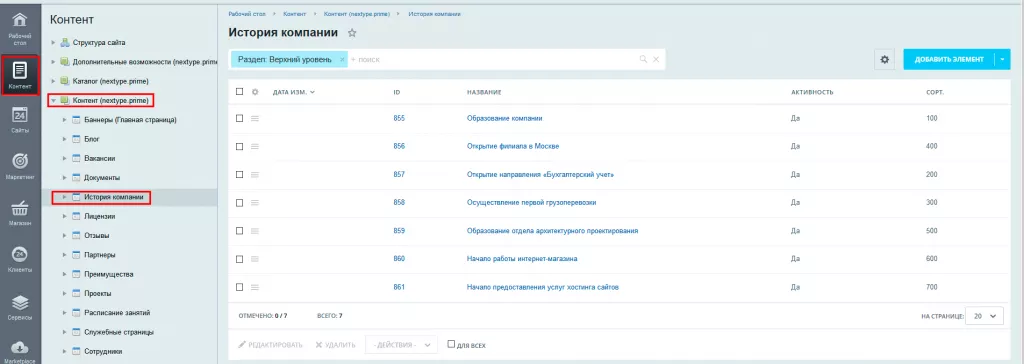Sort by Название column header
The height and width of the screenshot is (364, 1024).
484,92
